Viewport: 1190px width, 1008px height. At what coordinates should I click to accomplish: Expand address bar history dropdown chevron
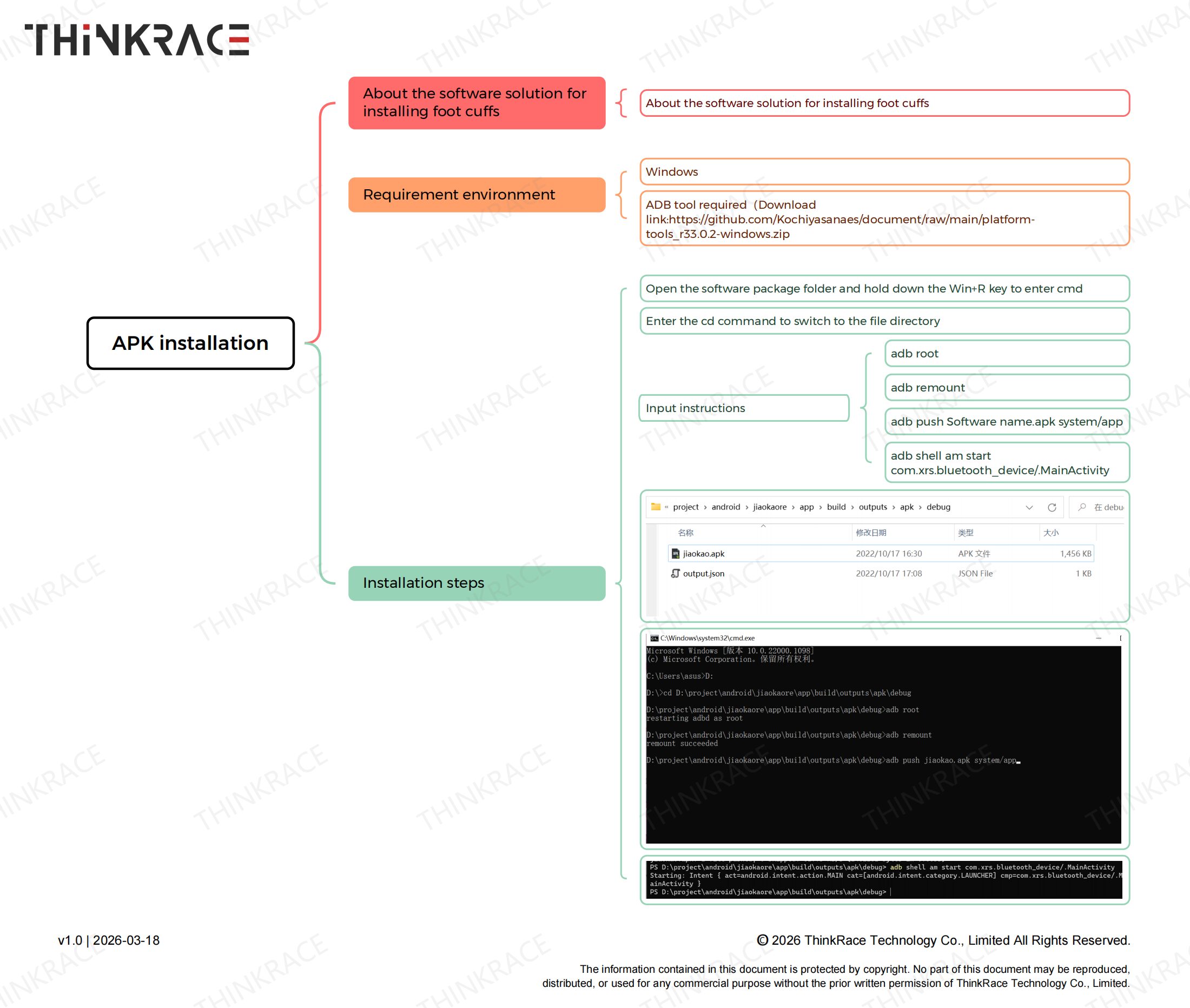(1029, 507)
